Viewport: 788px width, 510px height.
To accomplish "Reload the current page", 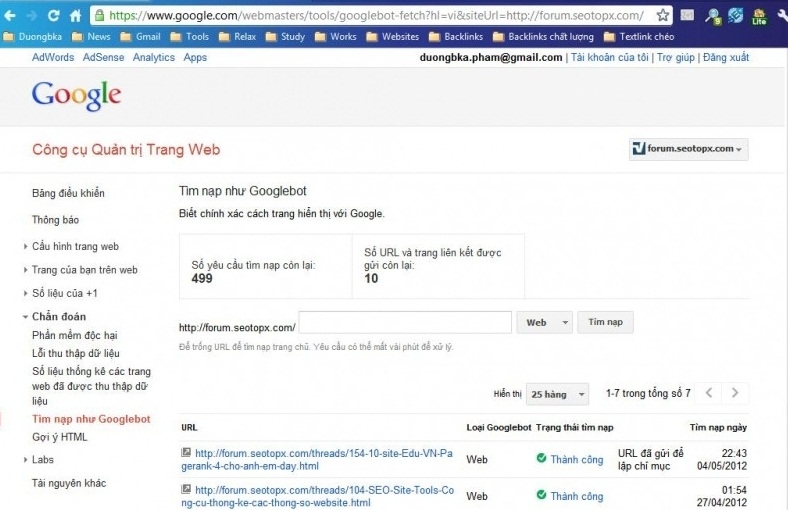I will (x=53, y=15).
